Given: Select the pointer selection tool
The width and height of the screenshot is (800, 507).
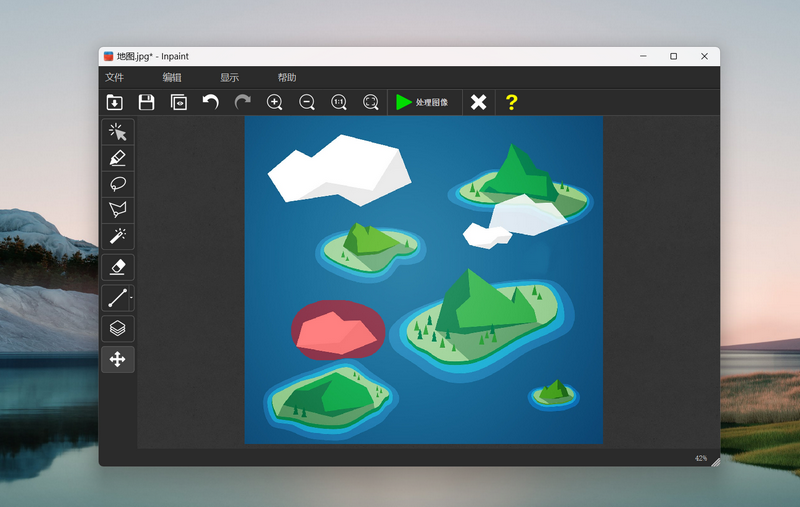Looking at the screenshot, I should tap(118, 132).
